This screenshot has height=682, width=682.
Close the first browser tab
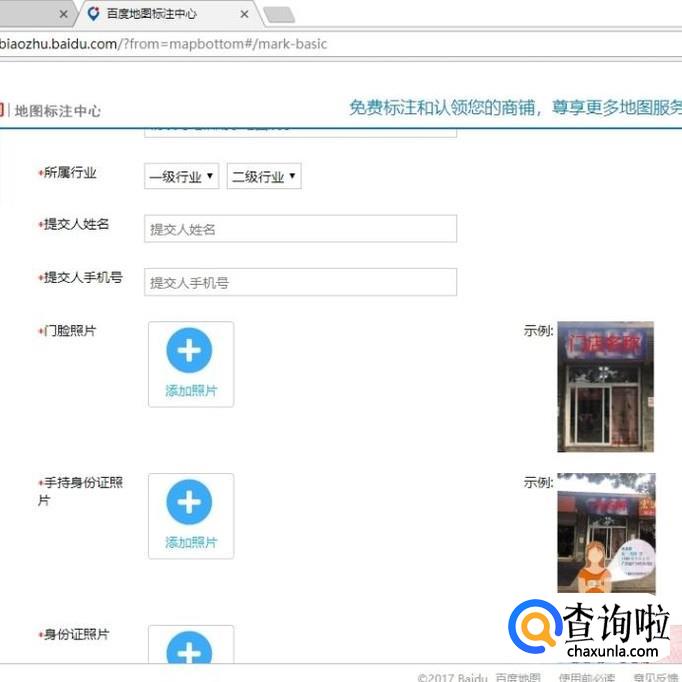pyautogui.click(x=64, y=14)
